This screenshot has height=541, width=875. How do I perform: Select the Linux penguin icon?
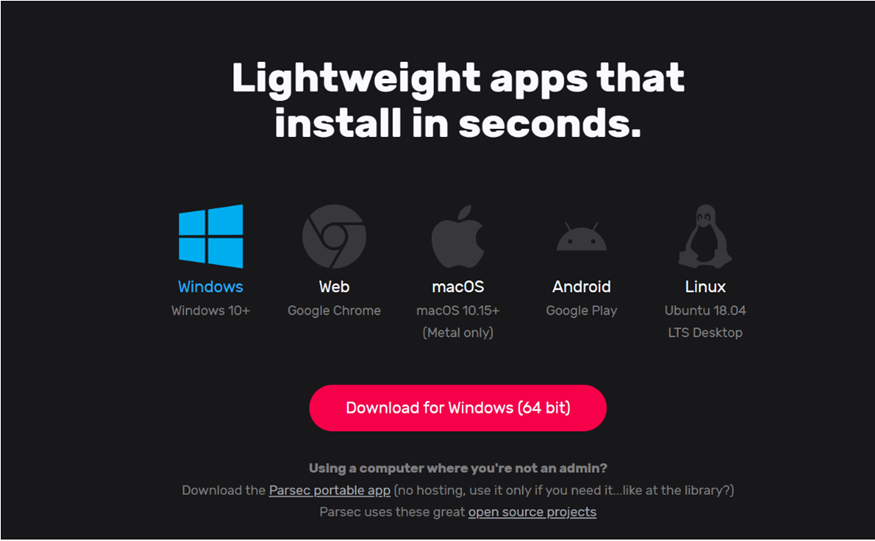[705, 236]
